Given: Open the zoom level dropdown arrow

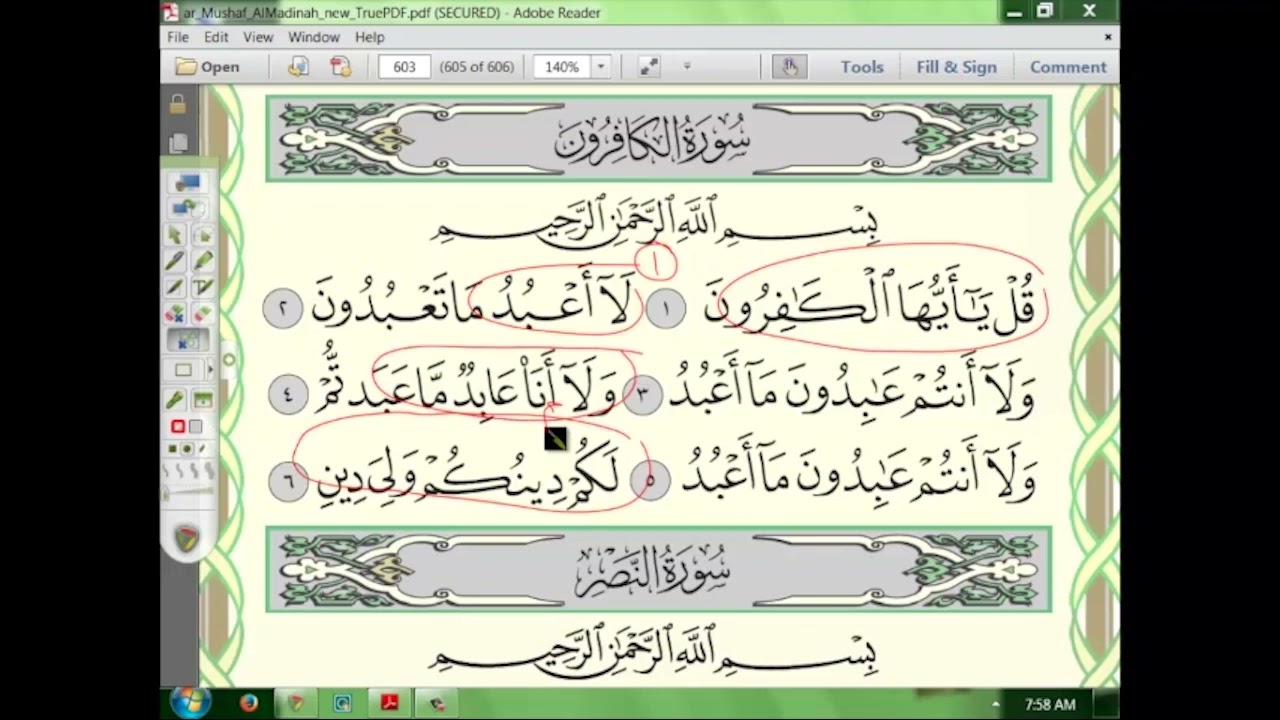Looking at the screenshot, I should tap(601, 67).
